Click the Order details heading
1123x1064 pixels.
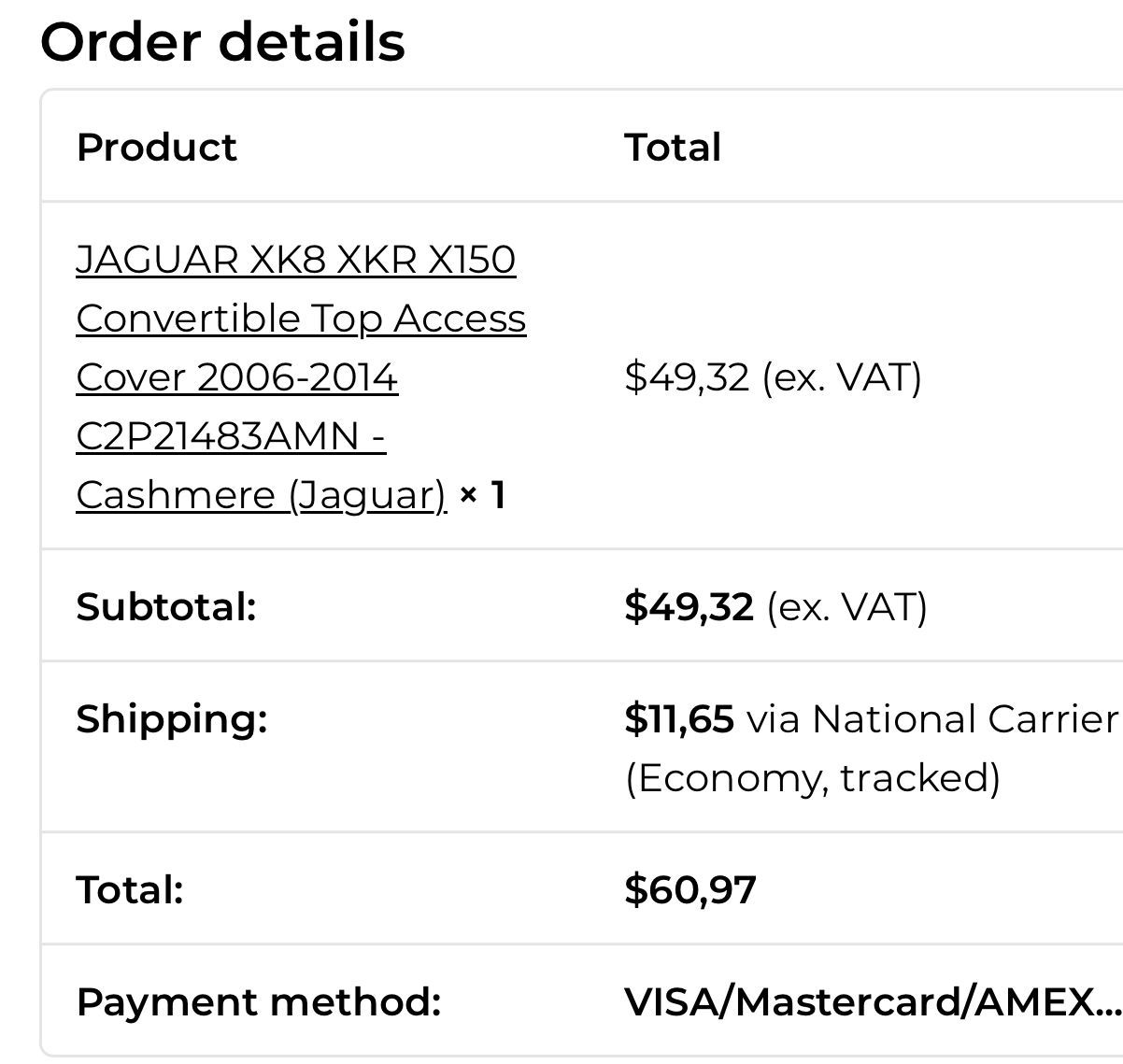tap(222, 42)
